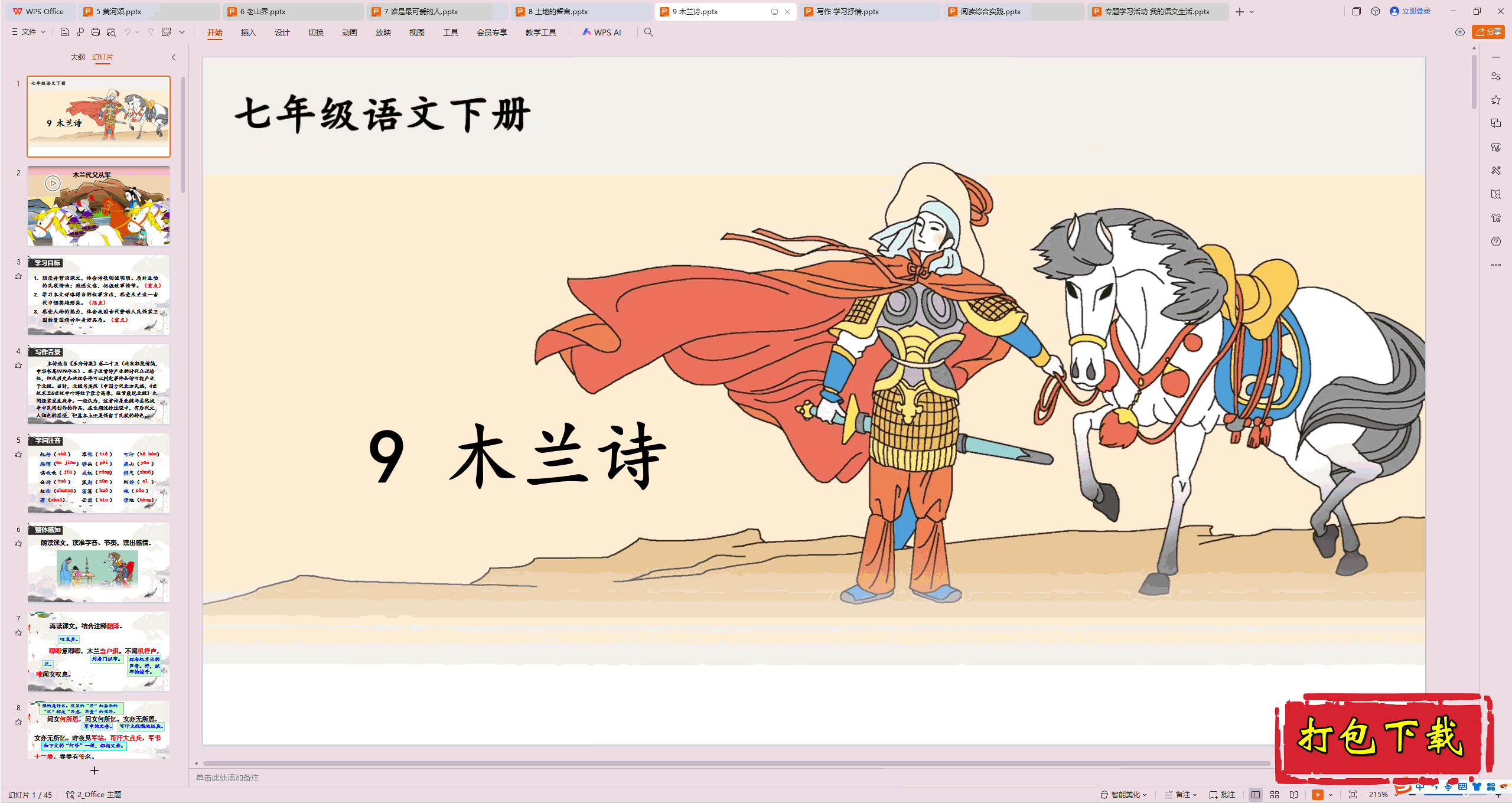Open the 智能美化 dropdown
The width and height of the screenshot is (1512, 803).
point(1125,795)
